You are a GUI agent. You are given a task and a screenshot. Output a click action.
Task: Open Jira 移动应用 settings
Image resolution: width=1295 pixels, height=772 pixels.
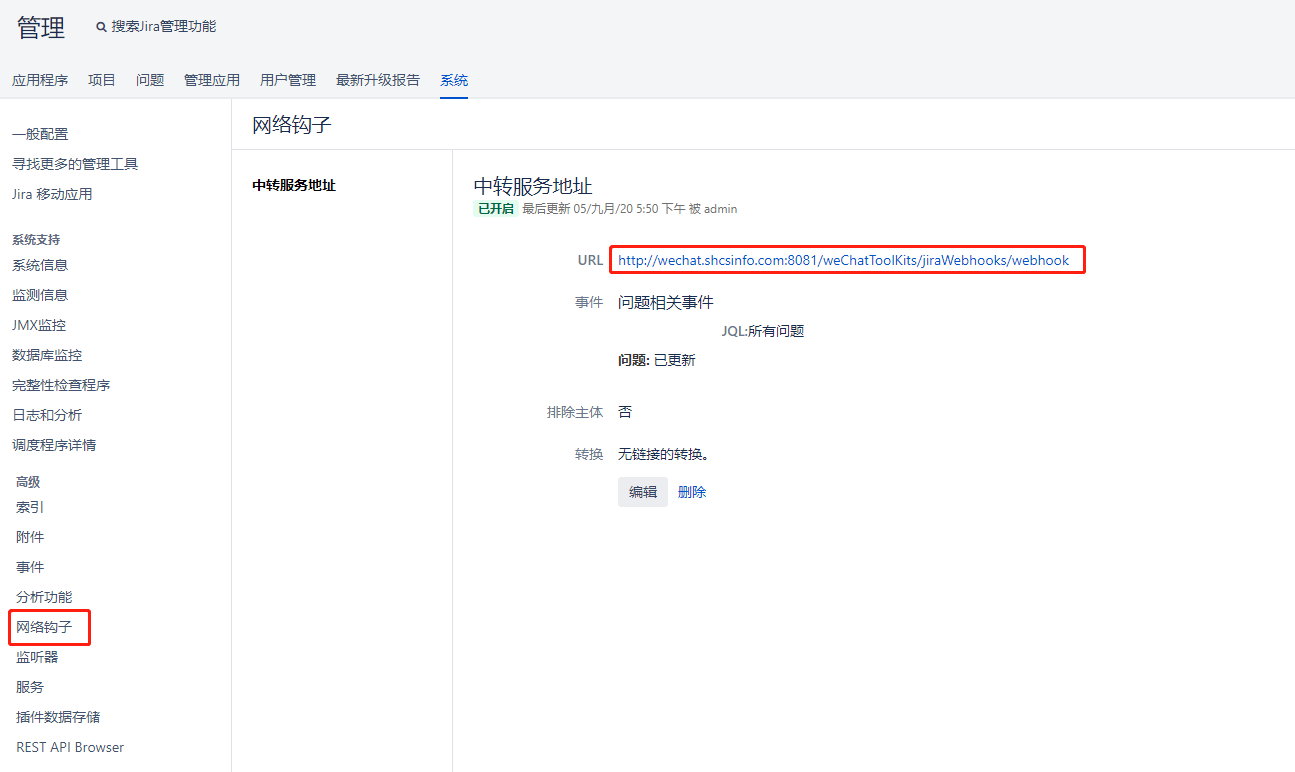click(x=52, y=194)
